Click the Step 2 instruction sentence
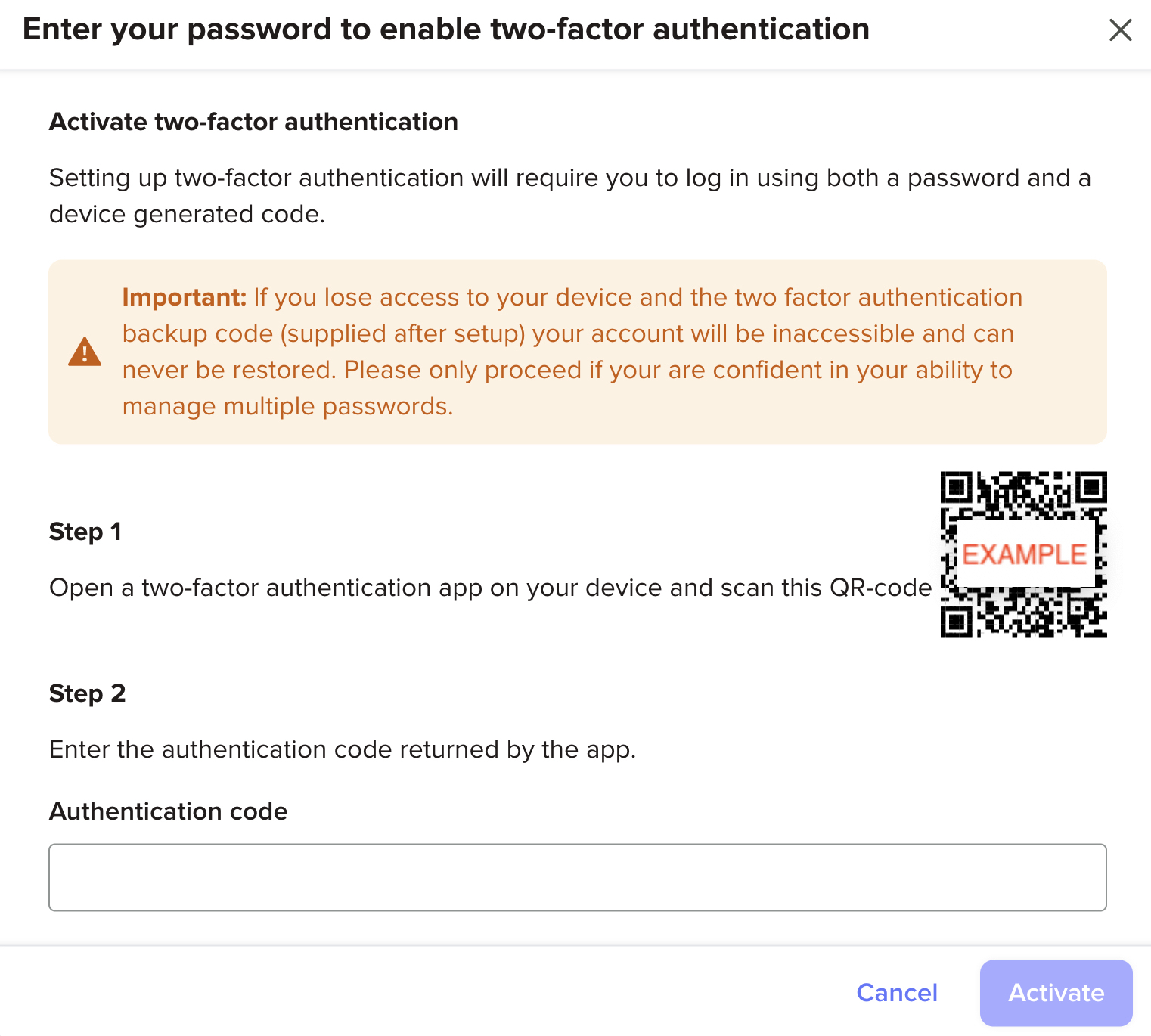This screenshot has width=1151, height=1036. click(343, 749)
